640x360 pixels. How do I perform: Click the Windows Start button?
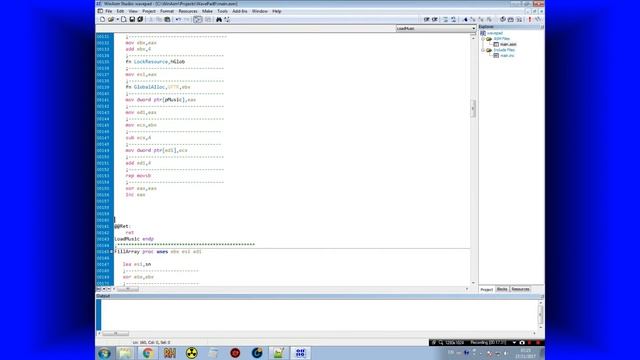click(104, 353)
